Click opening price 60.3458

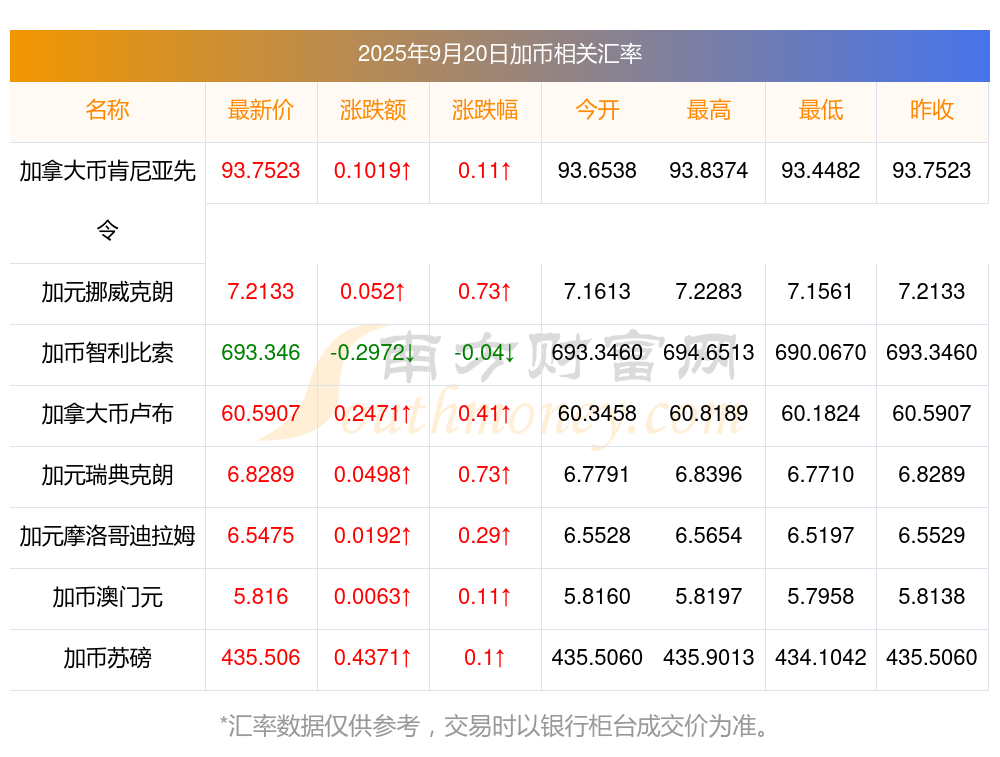597,413
